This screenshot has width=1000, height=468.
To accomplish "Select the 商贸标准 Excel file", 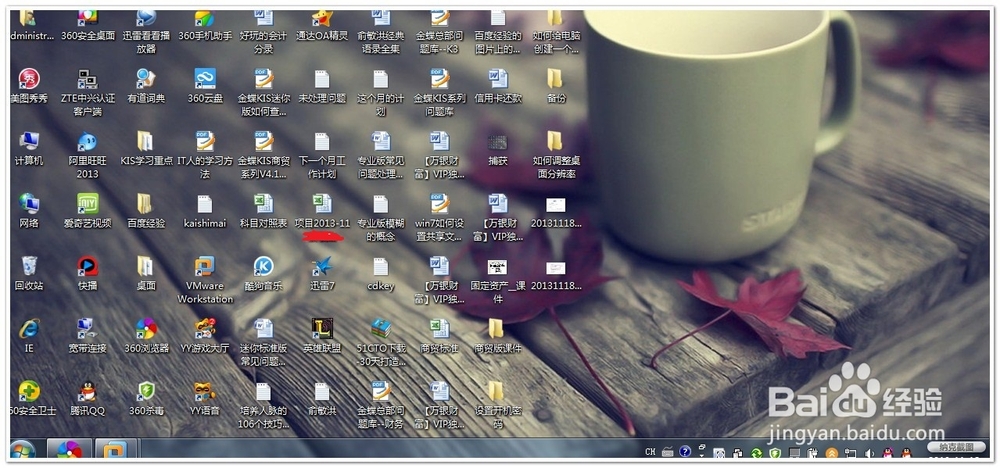I will point(439,336).
